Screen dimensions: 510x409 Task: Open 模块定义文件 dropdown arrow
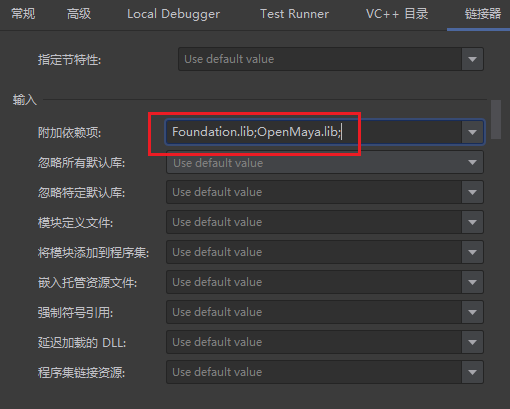pyautogui.click(x=472, y=222)
